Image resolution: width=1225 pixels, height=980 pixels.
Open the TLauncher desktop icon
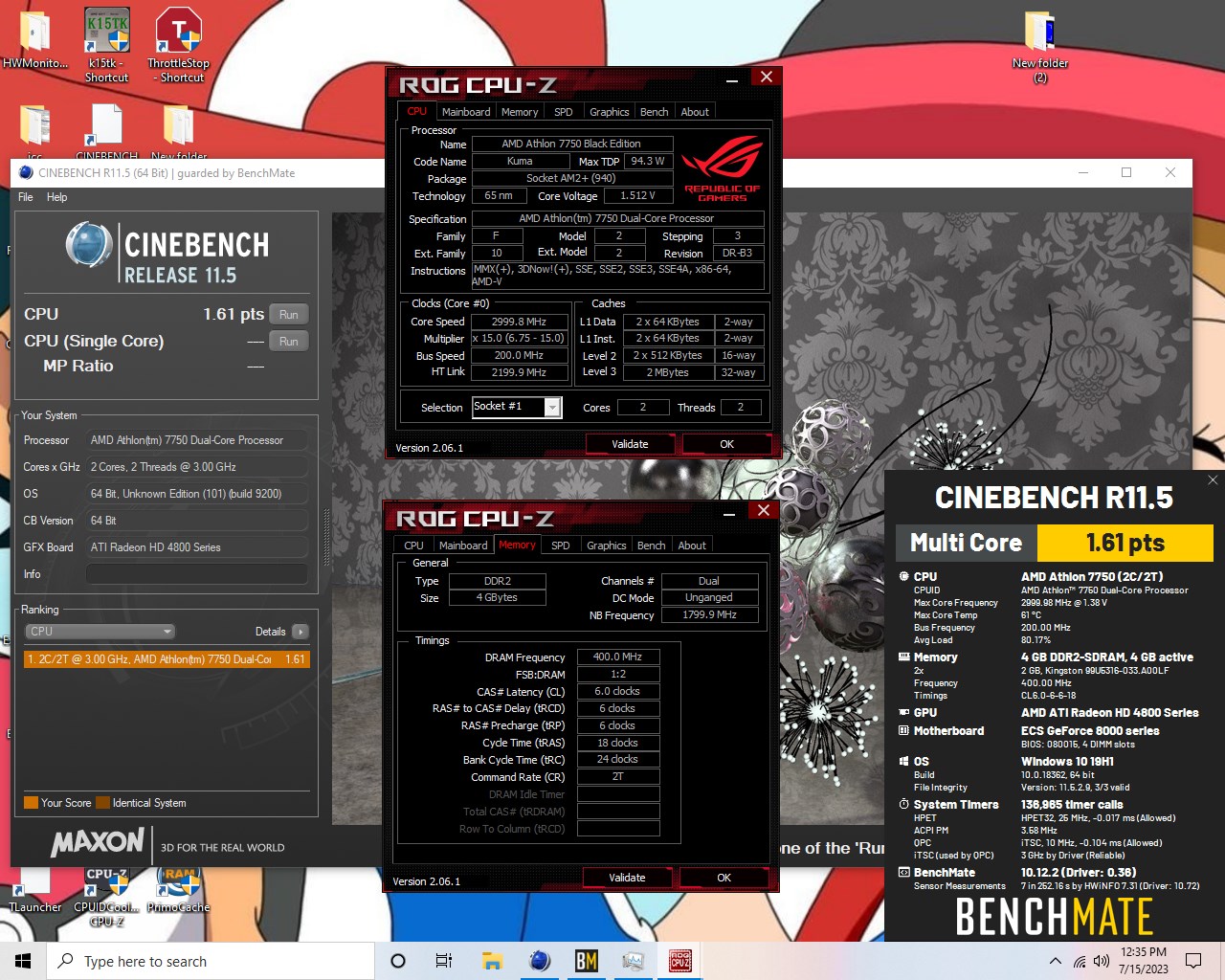pos(35,890)
